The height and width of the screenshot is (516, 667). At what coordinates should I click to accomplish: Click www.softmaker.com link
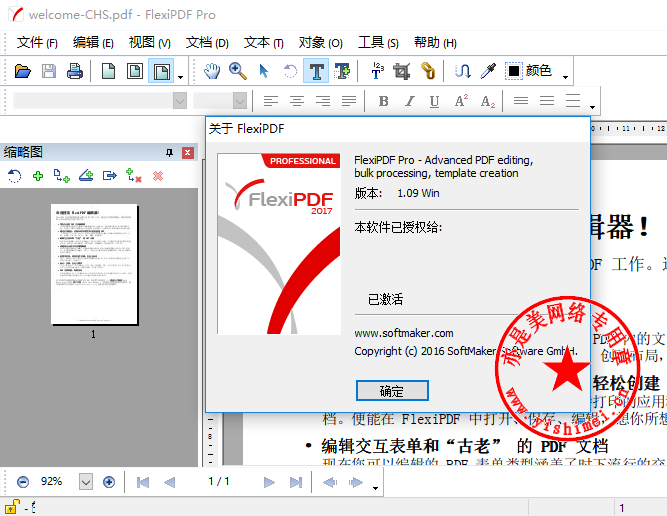pyautogui.click(x=404, y=333)
